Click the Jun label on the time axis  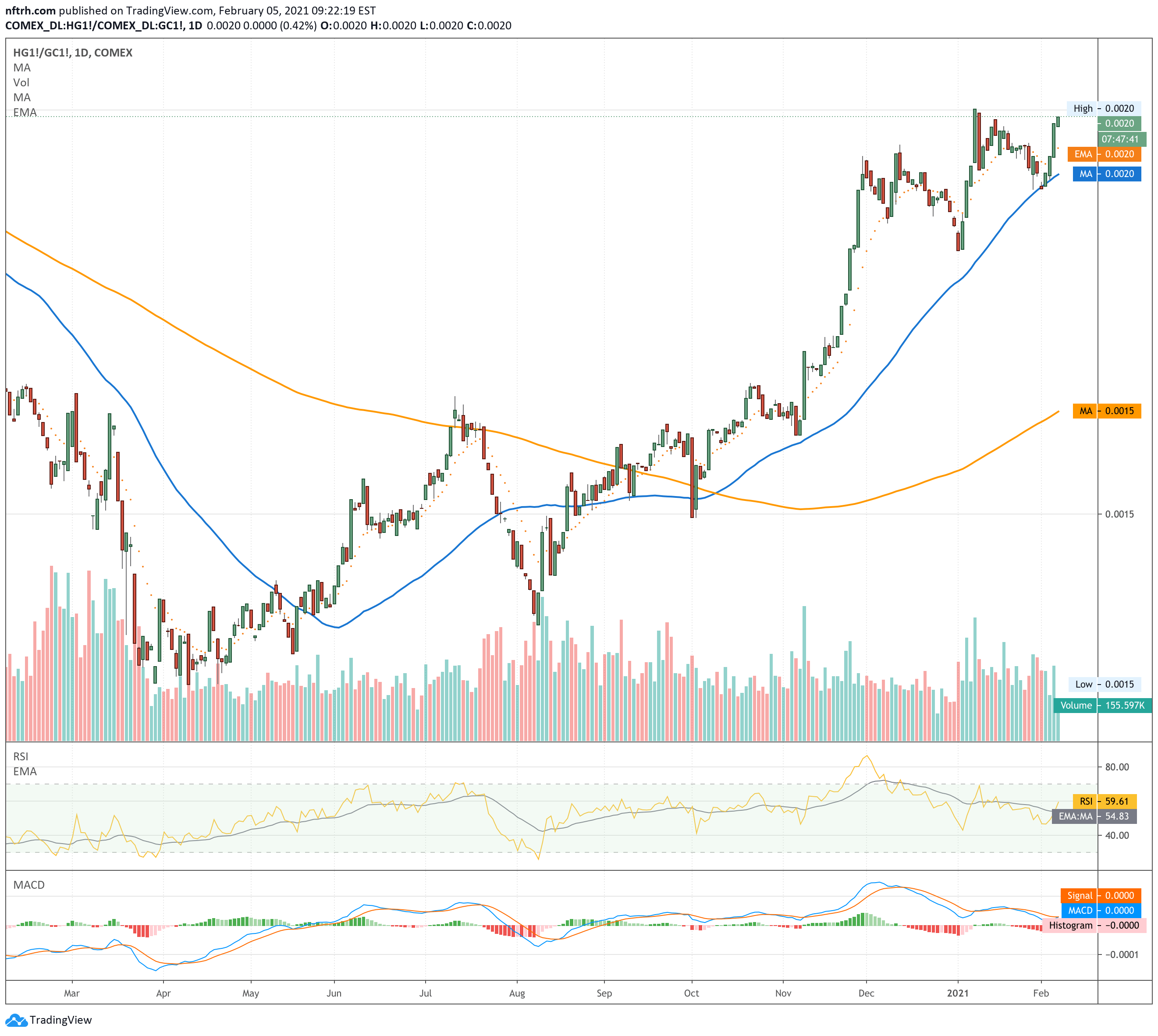(x=334, y=993)
